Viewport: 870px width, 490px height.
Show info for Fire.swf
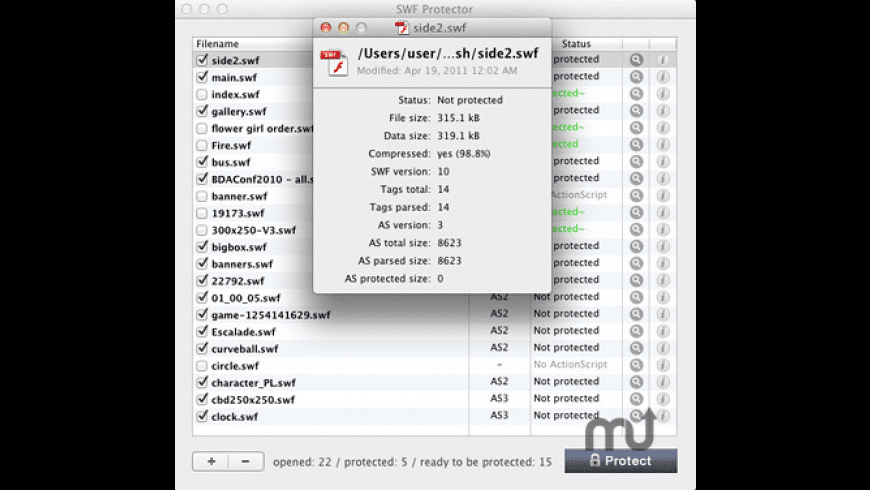pyautogui.click(x=662, y=144)
